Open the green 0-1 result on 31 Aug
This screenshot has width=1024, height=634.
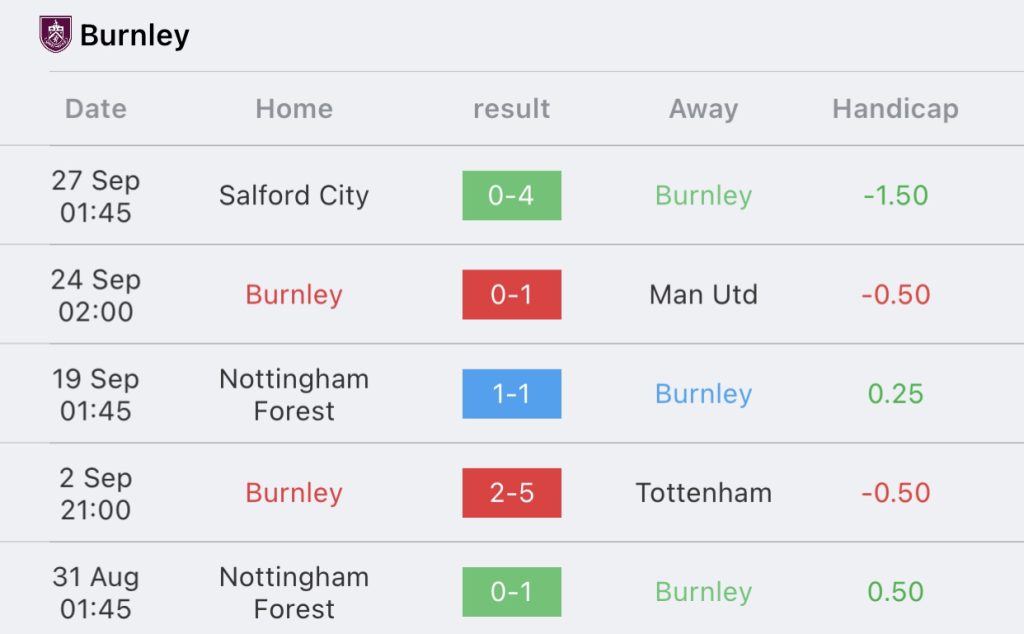511,592
